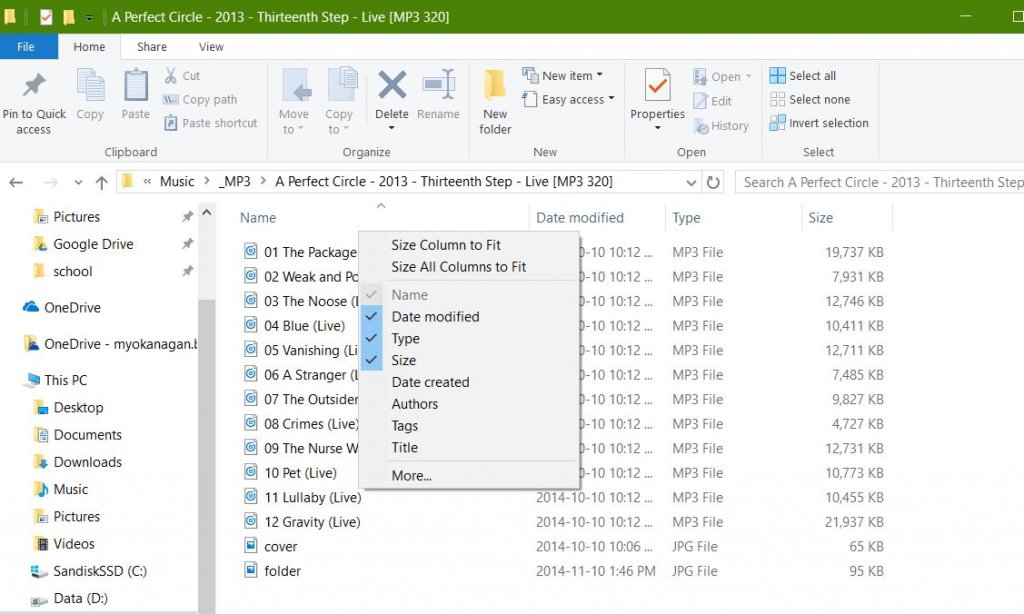Click the Select all icon
This screenshot has height=614, width=1024.
coord(778,75)
